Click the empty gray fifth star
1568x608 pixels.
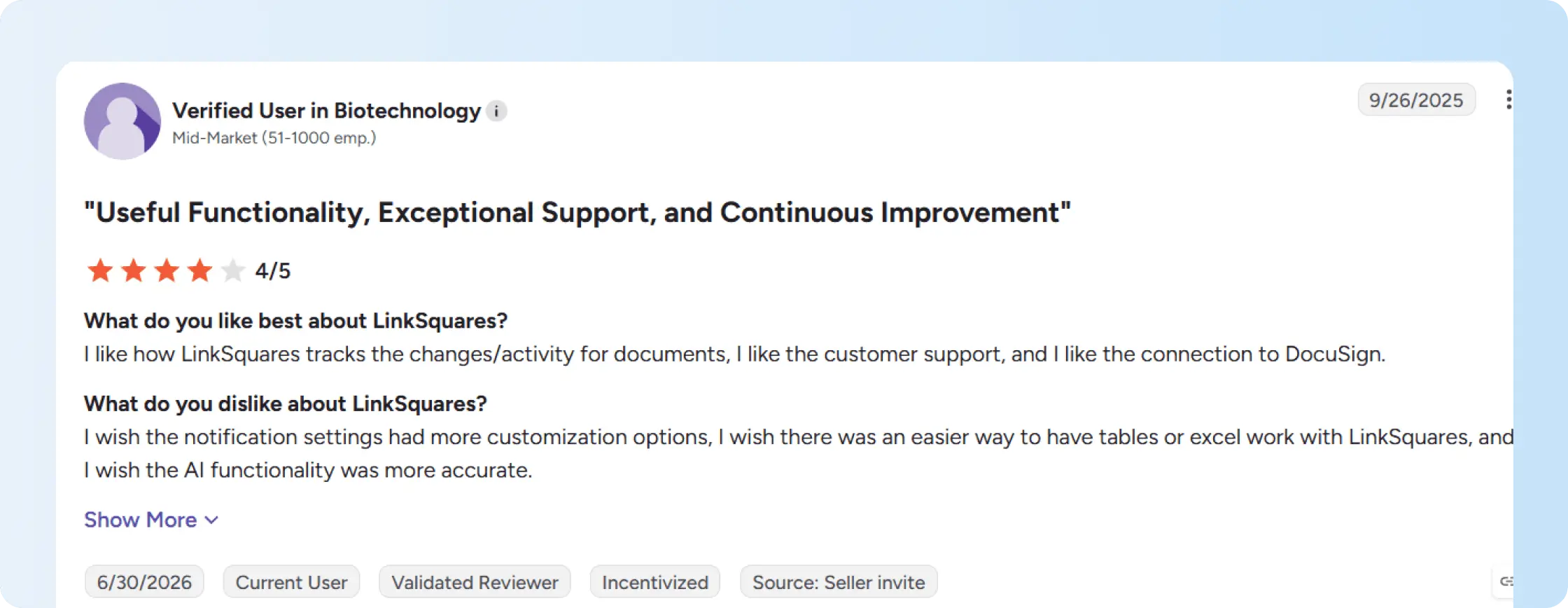point(232,270)
